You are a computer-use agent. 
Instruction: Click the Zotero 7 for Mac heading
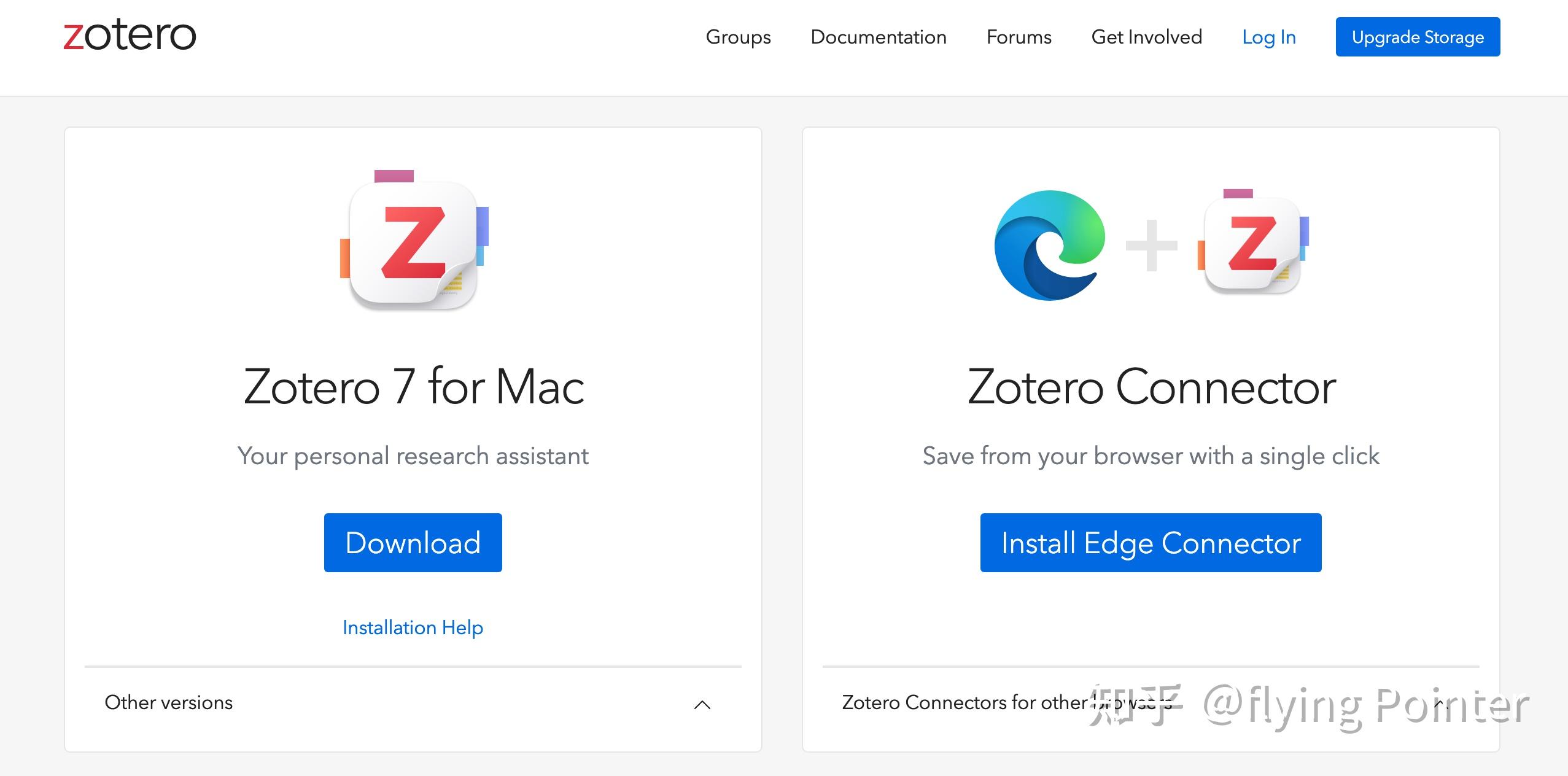(413, 387)
